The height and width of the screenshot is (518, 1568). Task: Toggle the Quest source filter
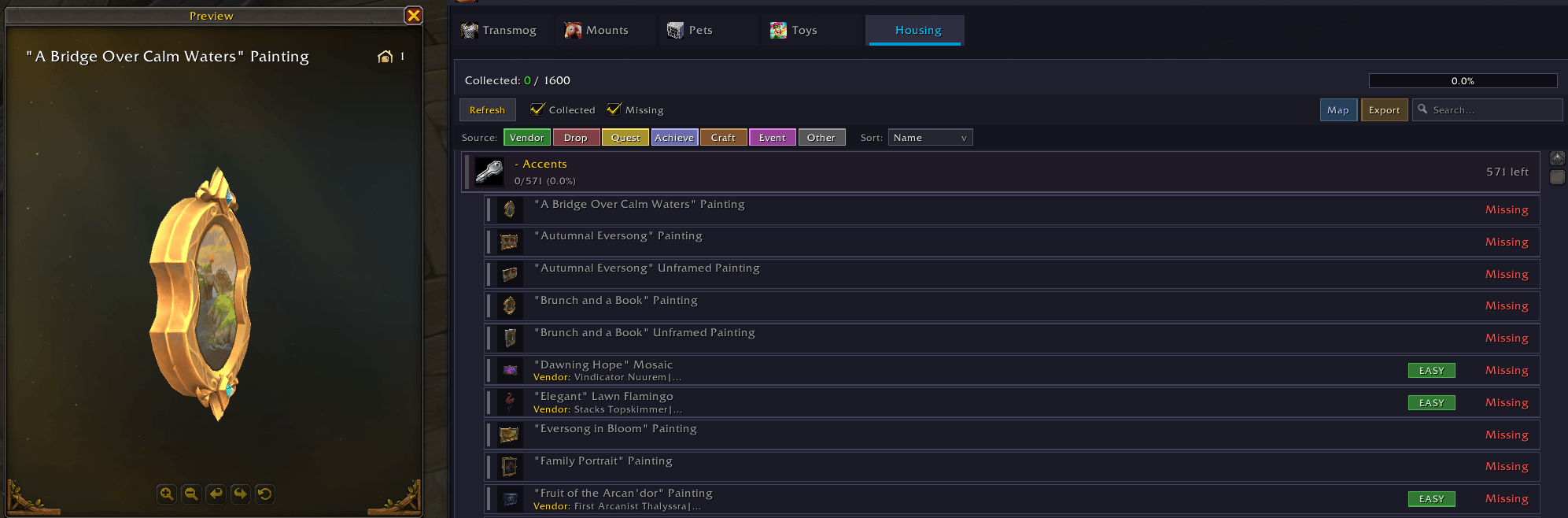[x=625, y=138]
